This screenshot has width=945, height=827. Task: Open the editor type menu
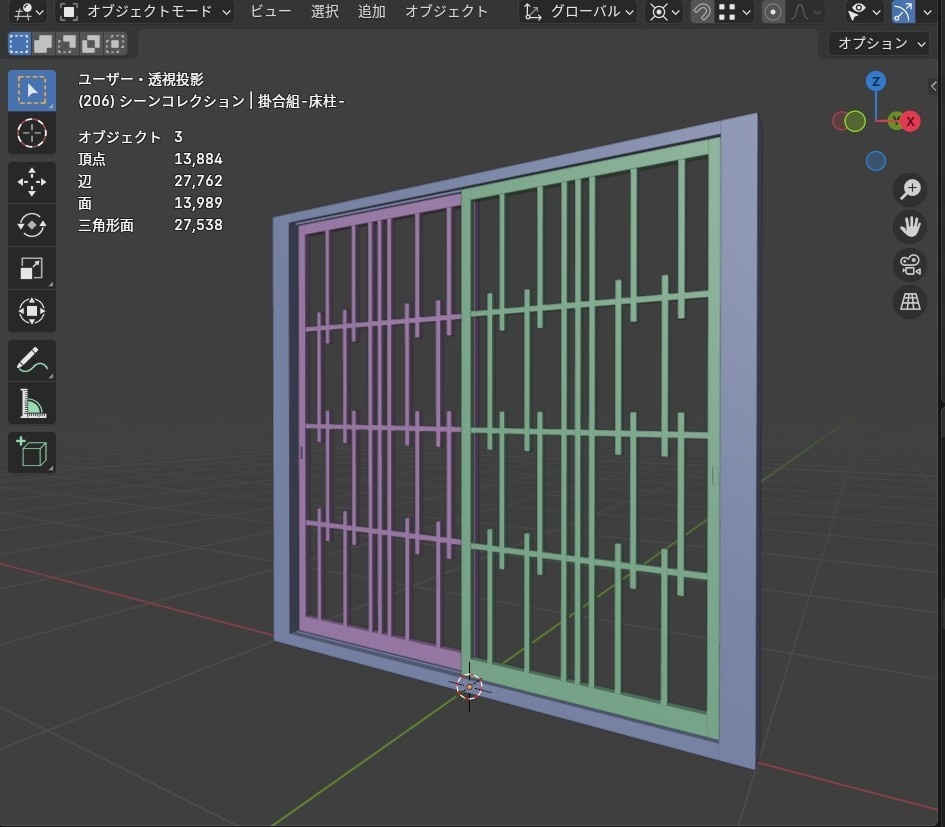29,11
